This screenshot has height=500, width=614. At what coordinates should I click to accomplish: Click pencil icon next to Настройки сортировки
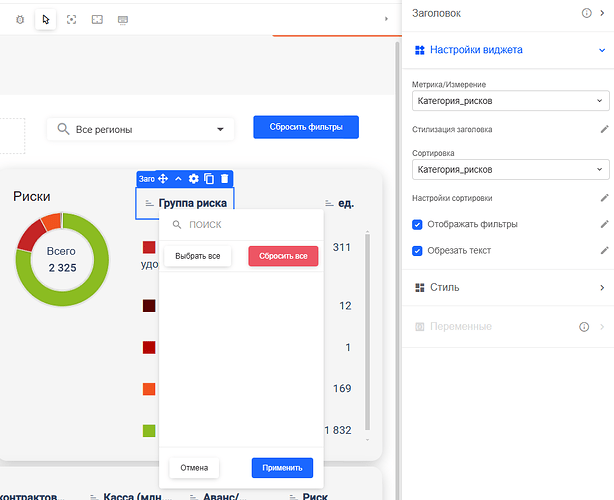[603, 198]
